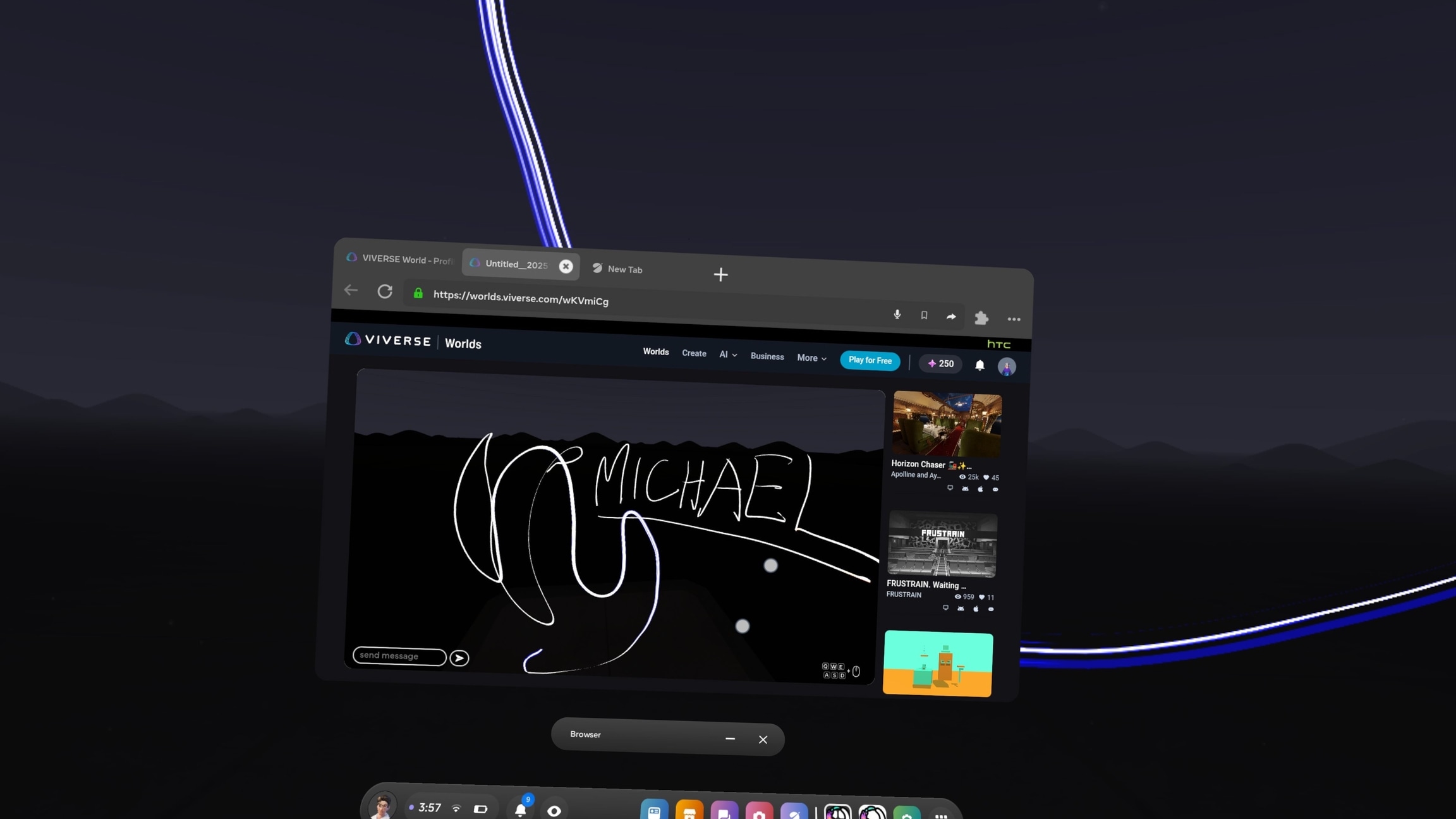The height and width of the screenshot is (819, 1456).
Task: Click the user avatar profile picture
Action: point(1006,366)
